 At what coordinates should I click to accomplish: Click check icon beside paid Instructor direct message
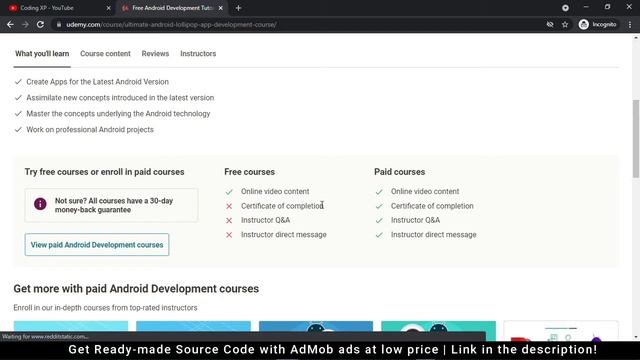point(379,235)
